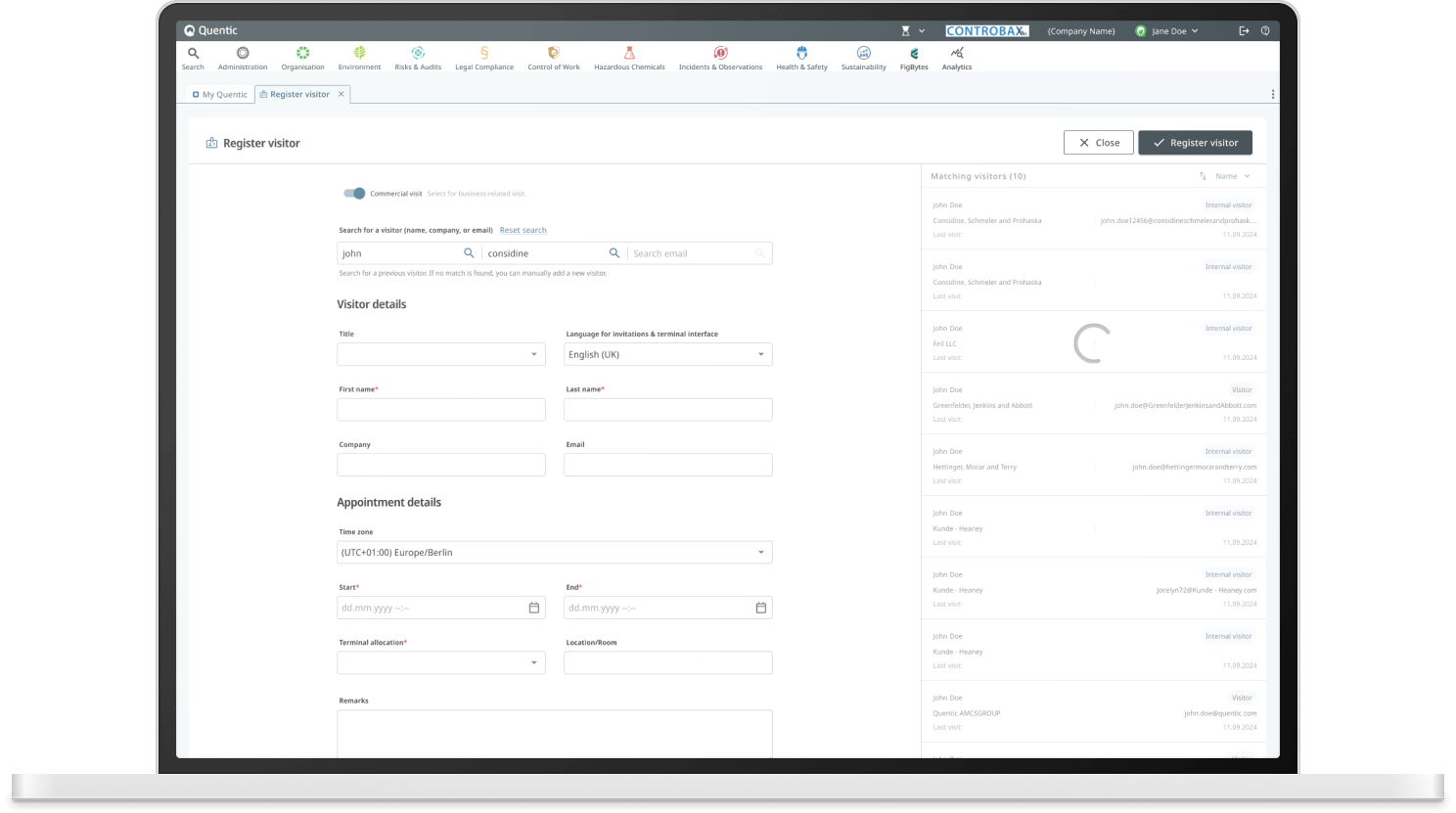
Task: Click the First name input field
Action: pos(441,410)
